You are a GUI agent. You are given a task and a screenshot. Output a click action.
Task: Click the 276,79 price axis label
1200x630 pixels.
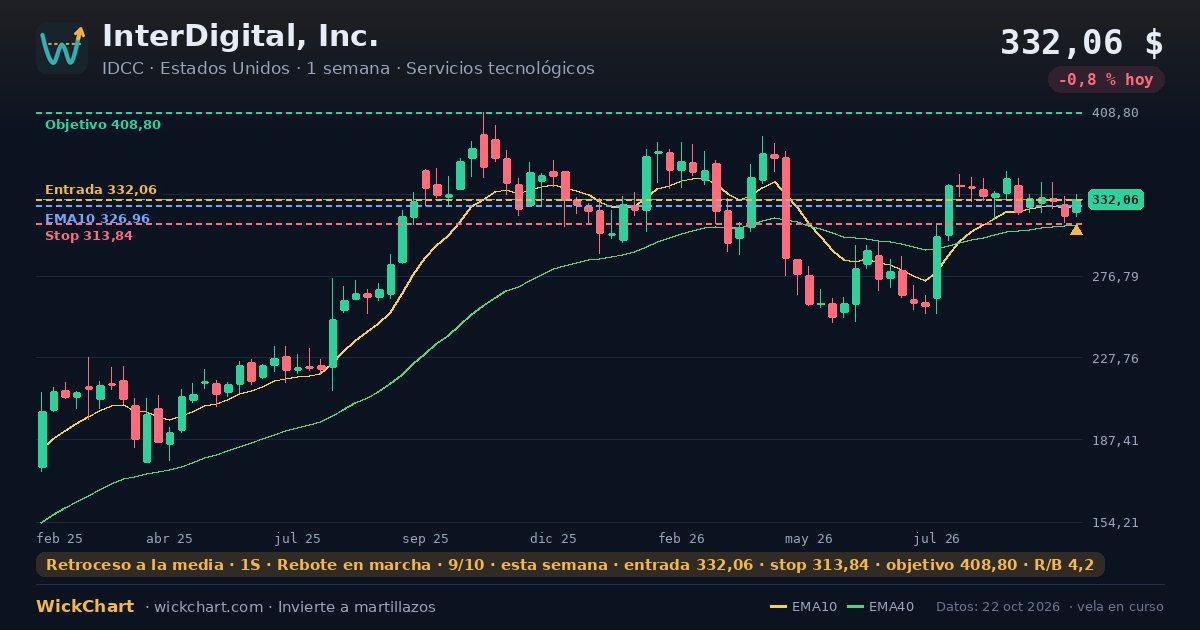tap(1115, 277)
